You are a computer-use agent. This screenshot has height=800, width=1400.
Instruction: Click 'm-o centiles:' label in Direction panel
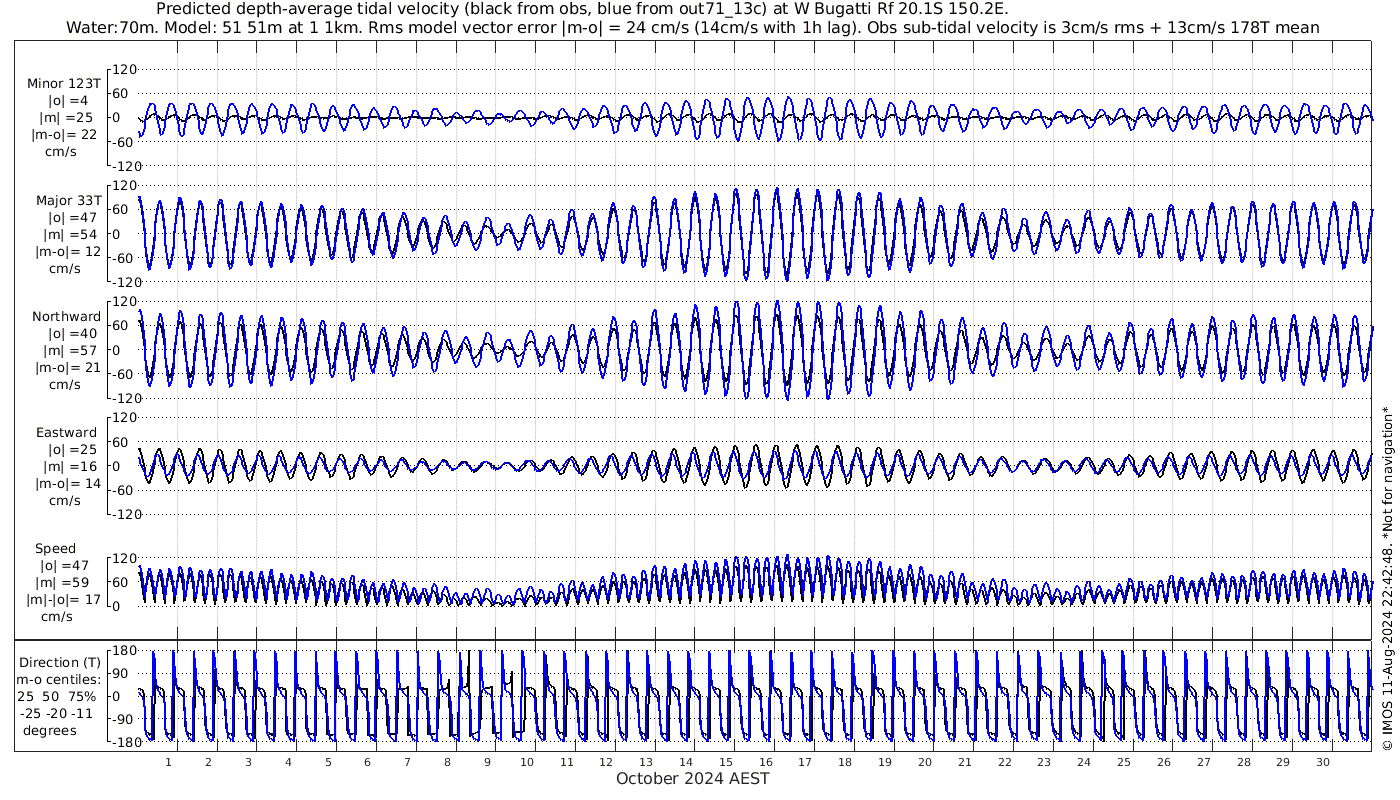click(x=60, y=679)
